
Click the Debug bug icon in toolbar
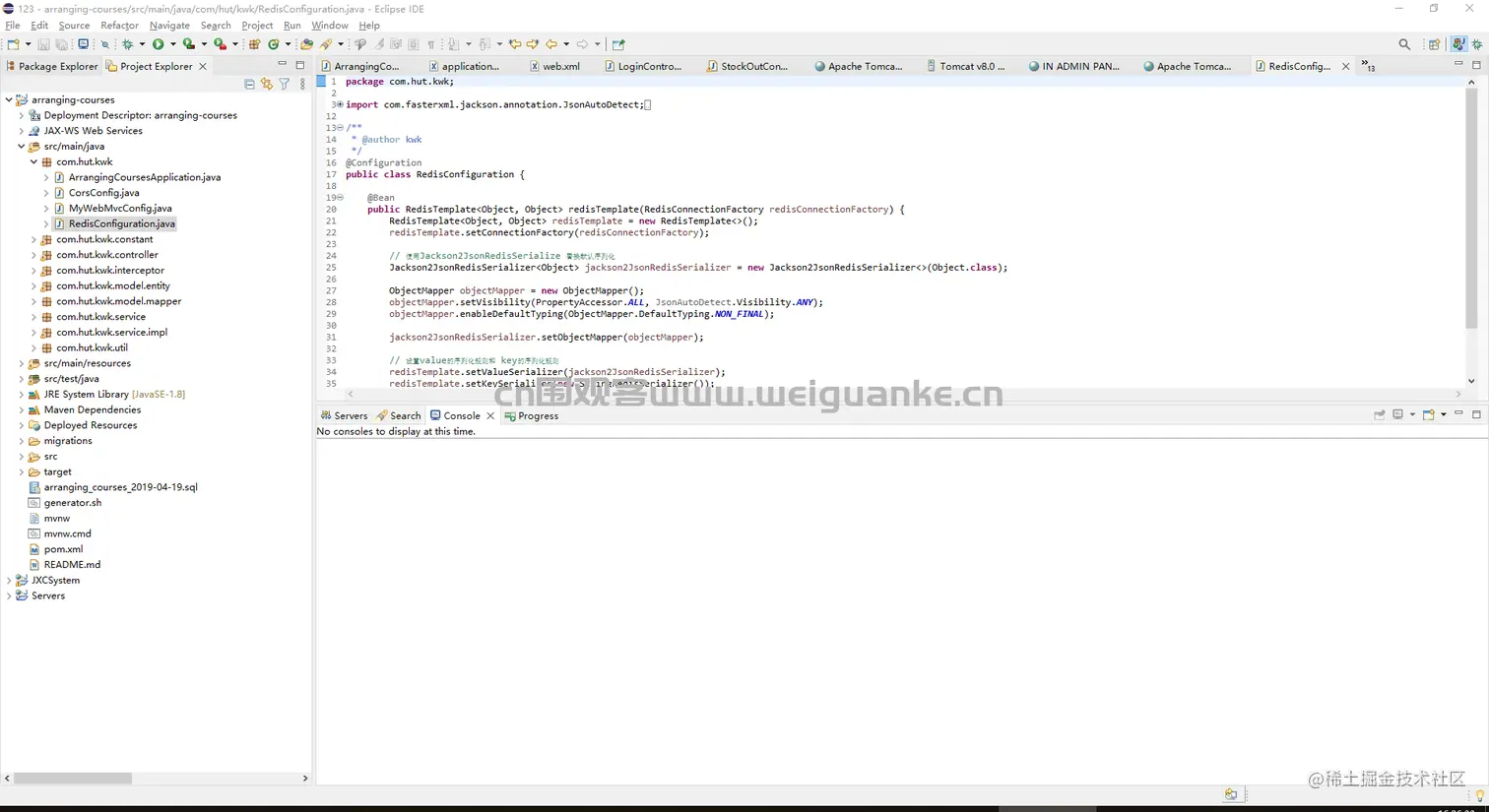tap(127, 44)
